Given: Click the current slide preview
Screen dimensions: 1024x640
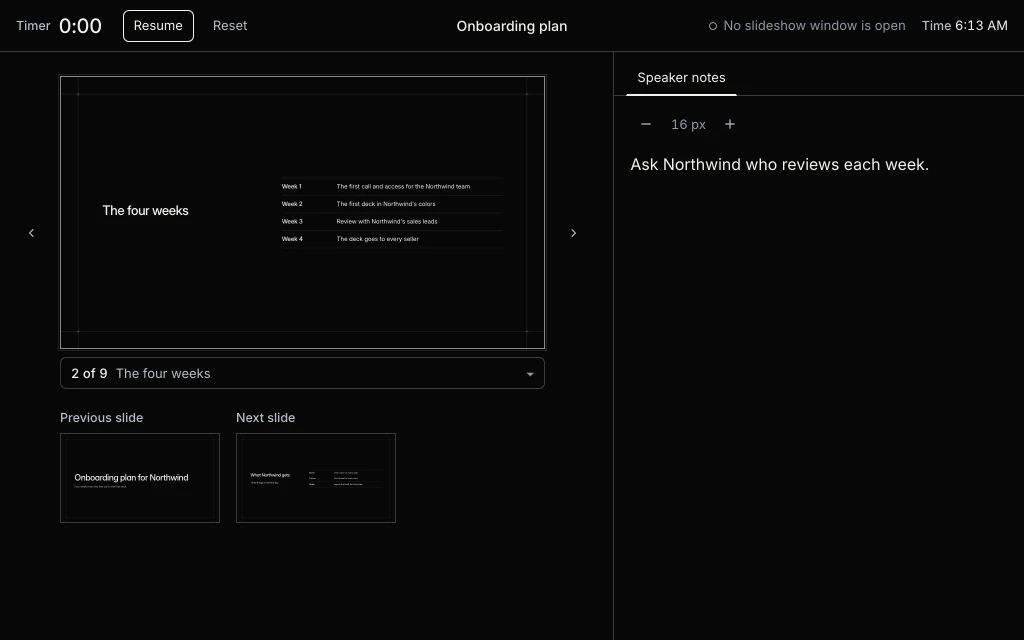Looking at the screenshot, I should (x=302, y=213).
